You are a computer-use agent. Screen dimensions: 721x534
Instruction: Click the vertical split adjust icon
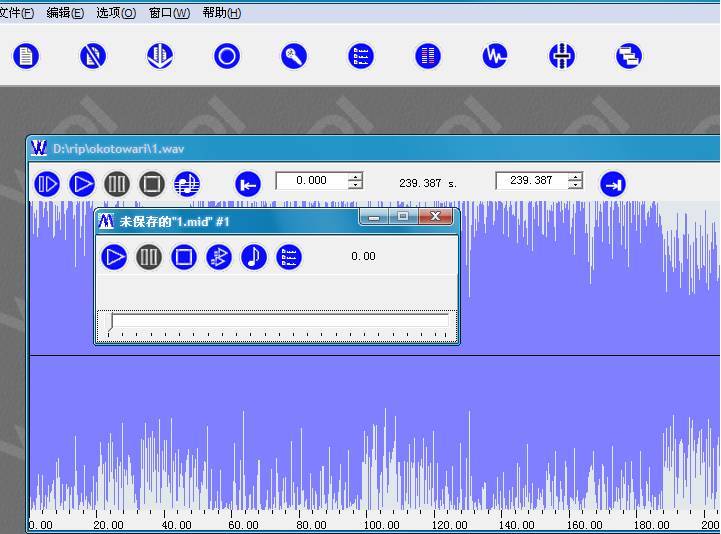coord(562,56)
